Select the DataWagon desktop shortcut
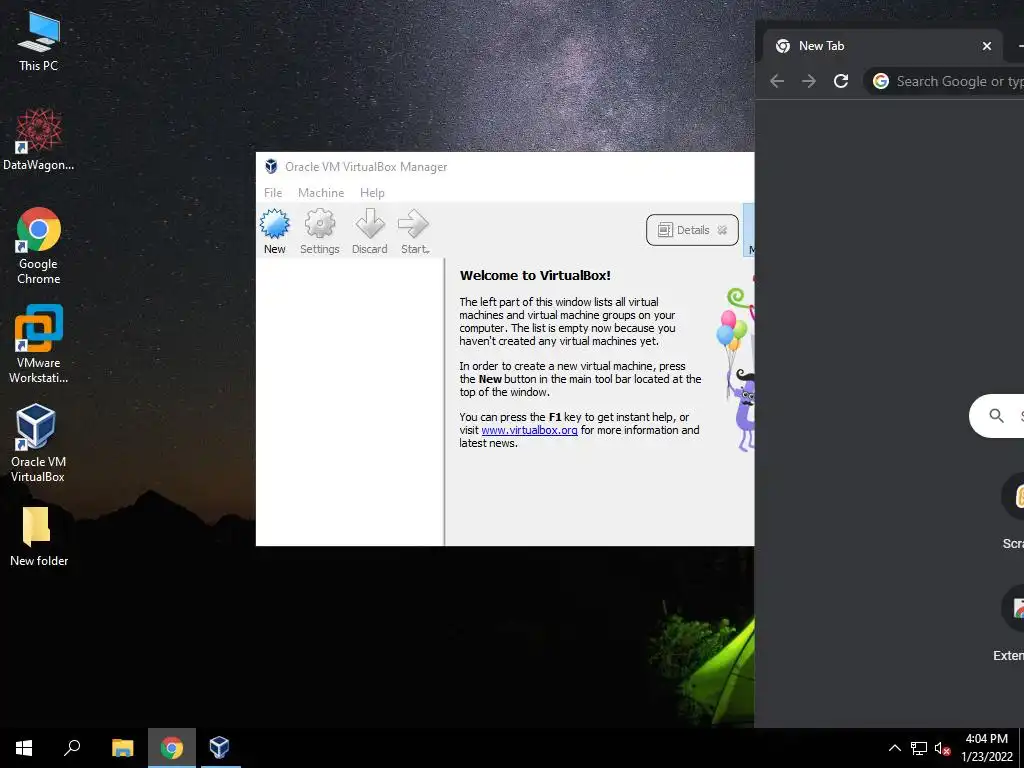Image resolution: width=1024 pixels, height=768 pixels. [x=39, y=140]
